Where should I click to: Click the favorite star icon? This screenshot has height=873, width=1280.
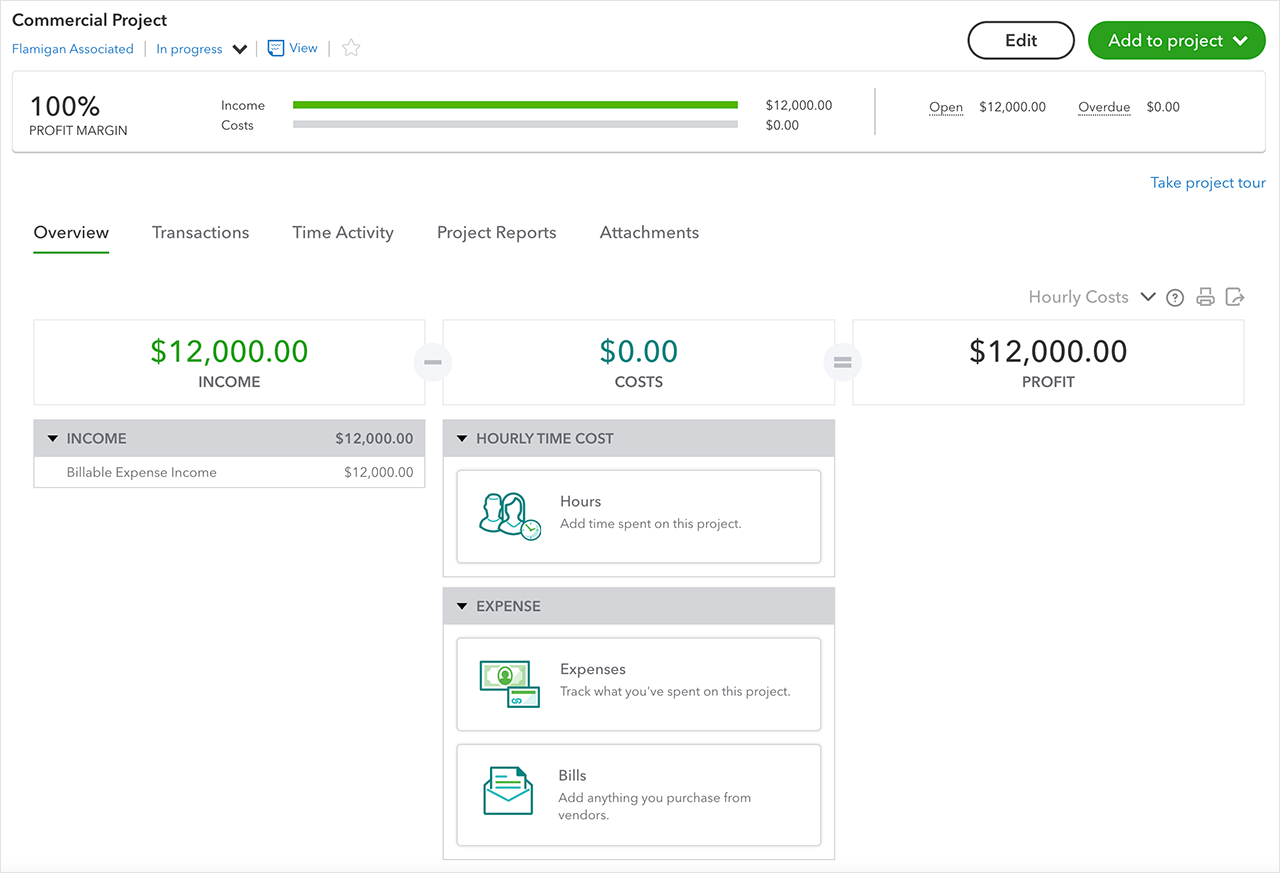[351, 48]
